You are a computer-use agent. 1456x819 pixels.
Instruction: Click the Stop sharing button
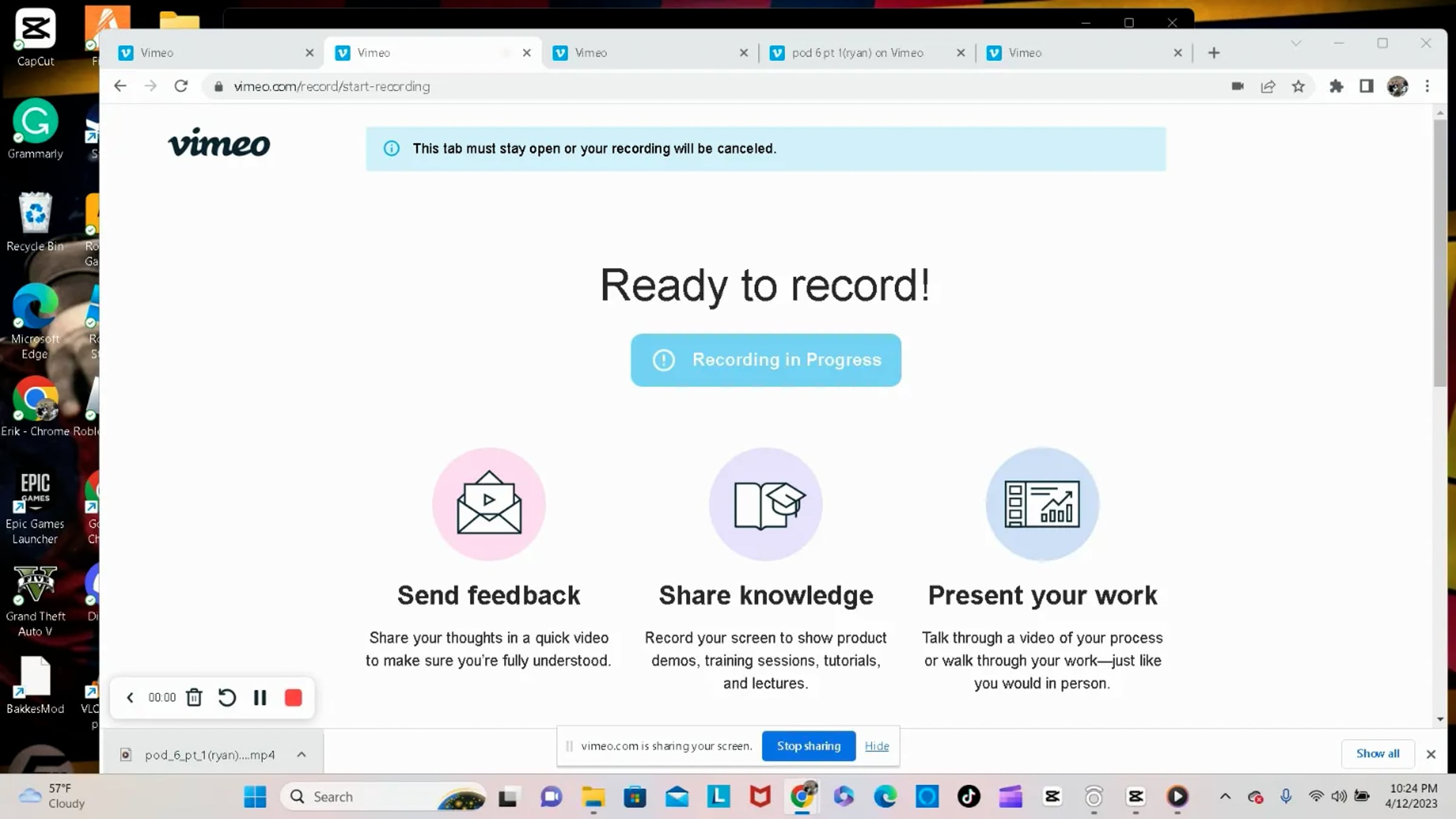(x=808, y=746)
